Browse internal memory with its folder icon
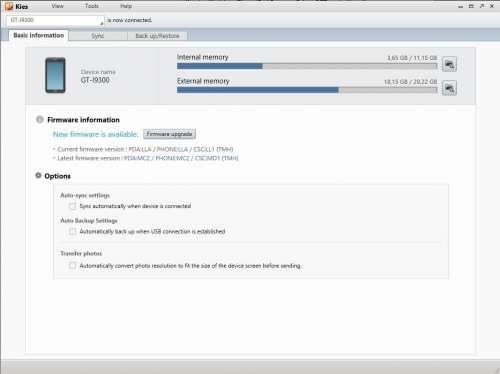The height and width of the screenshot is (374, 500). point(449,64)
